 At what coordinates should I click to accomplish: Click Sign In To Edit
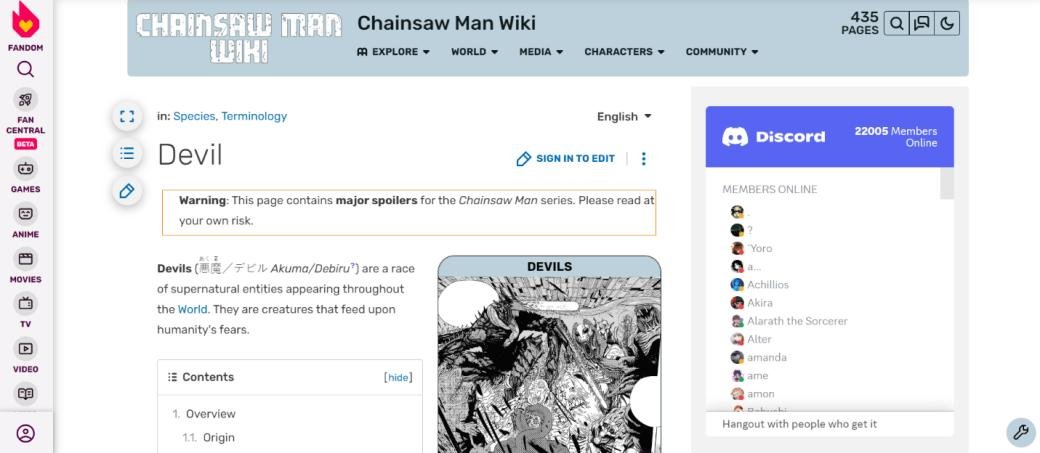point(566,159)
